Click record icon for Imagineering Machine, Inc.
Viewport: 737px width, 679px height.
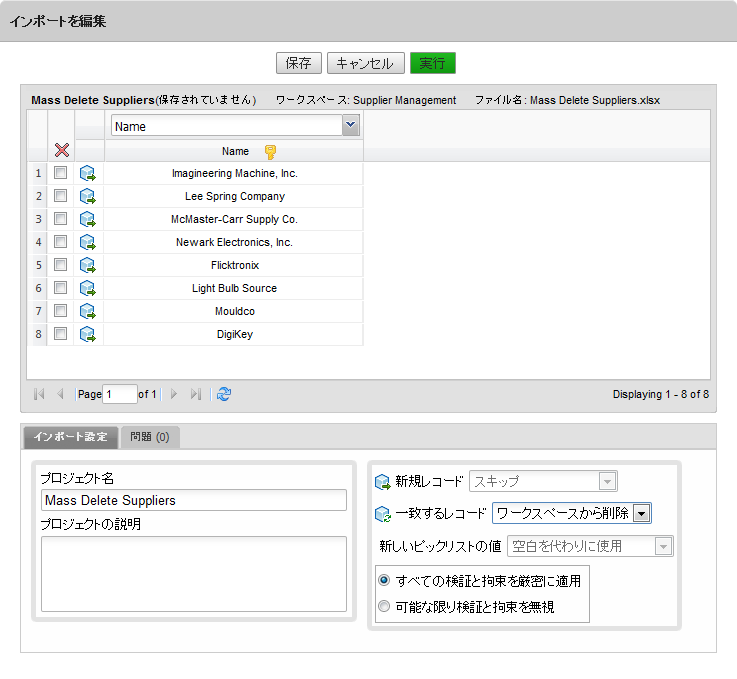coord(88,173)
